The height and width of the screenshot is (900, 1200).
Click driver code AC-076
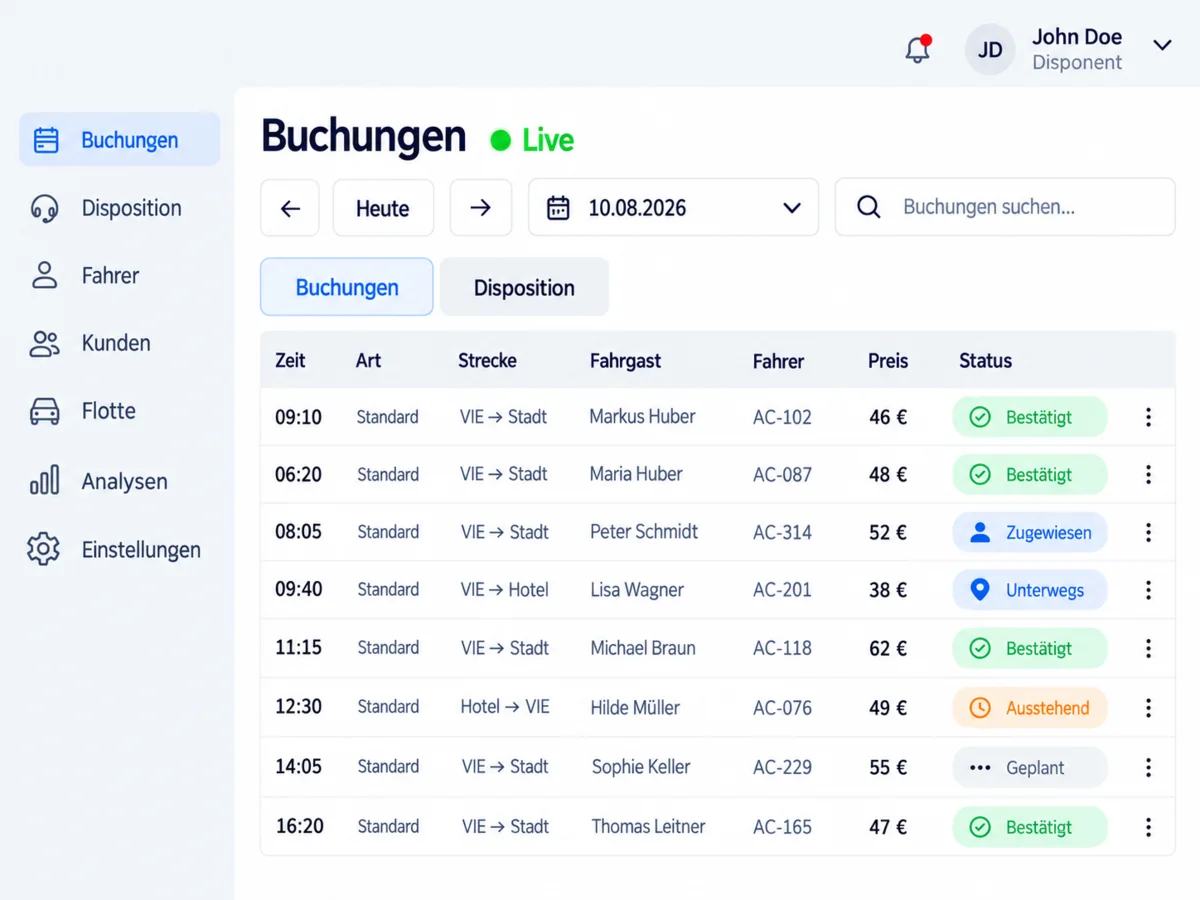pos(782,708)
